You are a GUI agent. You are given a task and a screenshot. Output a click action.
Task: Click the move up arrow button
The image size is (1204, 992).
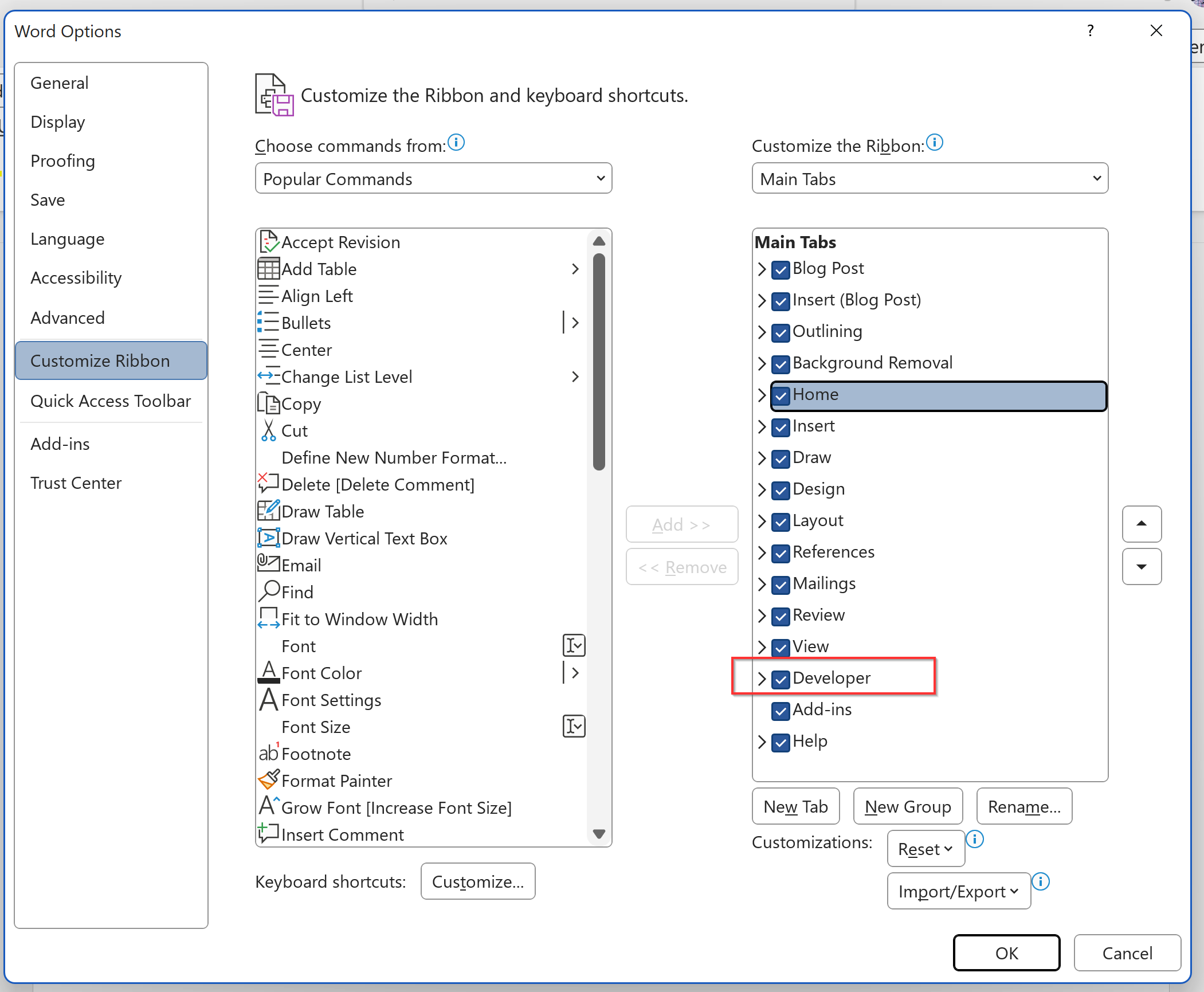[x=1141, y=523]
